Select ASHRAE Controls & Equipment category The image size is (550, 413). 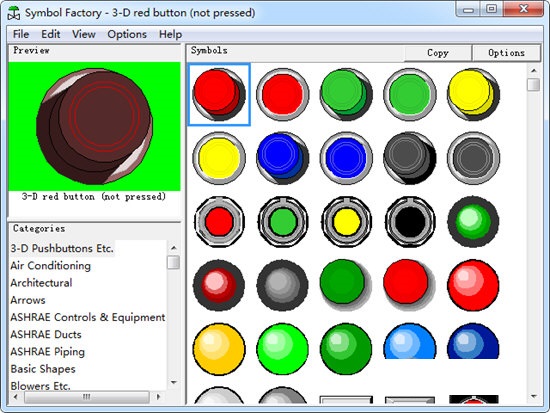[x=88, y=317]
